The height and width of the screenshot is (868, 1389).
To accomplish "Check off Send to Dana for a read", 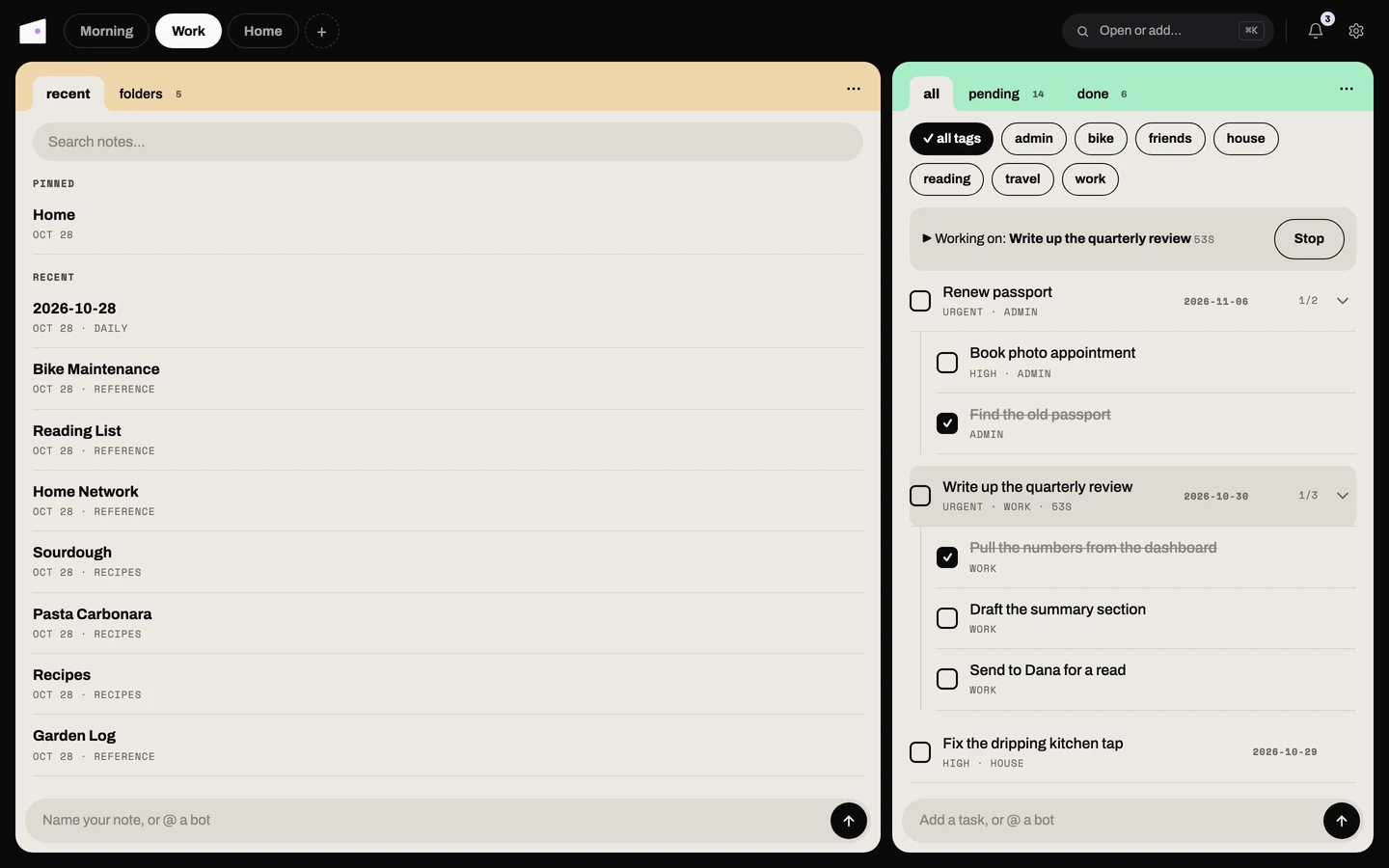I will [947, 679].
